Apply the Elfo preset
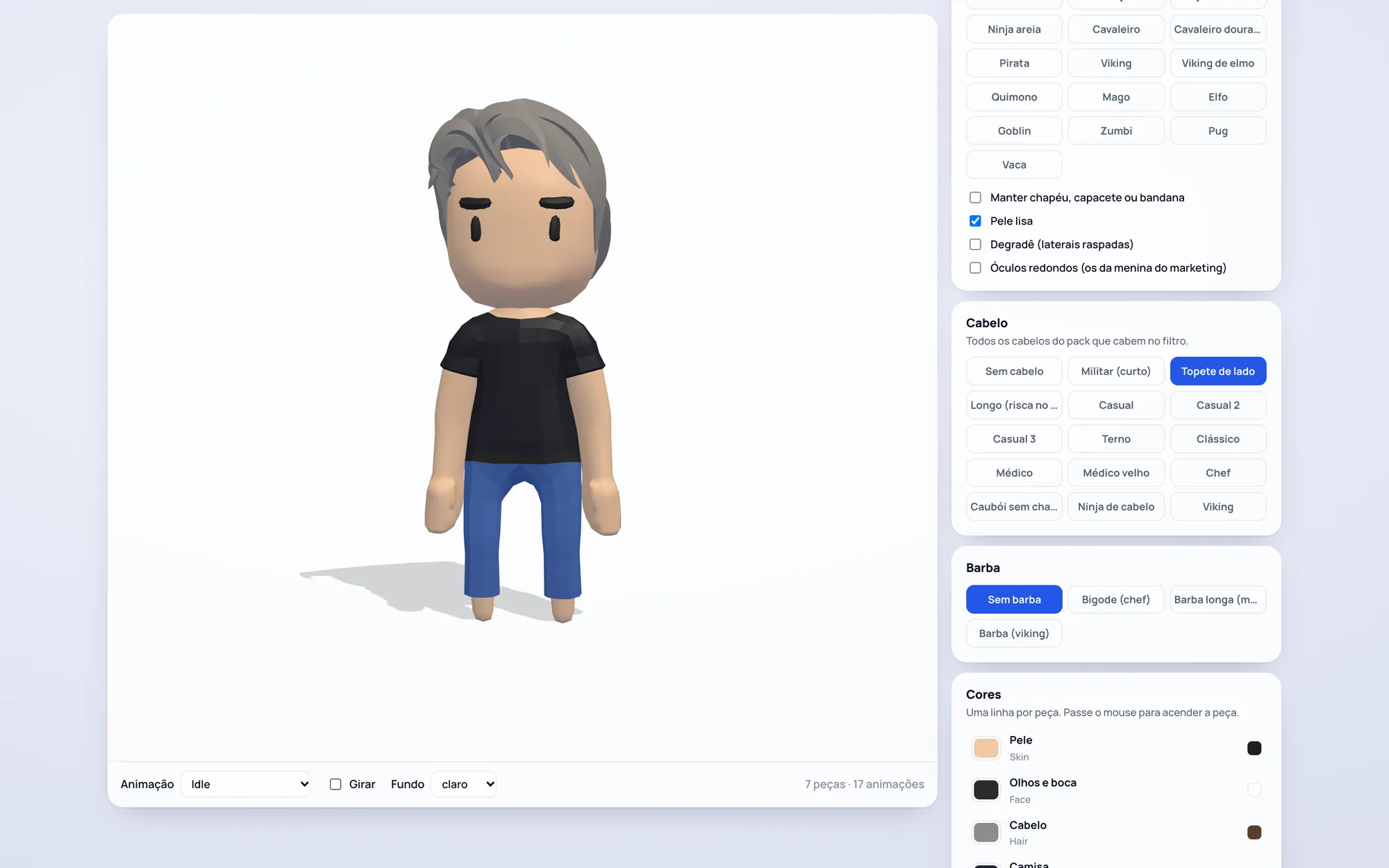 [1218, 97]
